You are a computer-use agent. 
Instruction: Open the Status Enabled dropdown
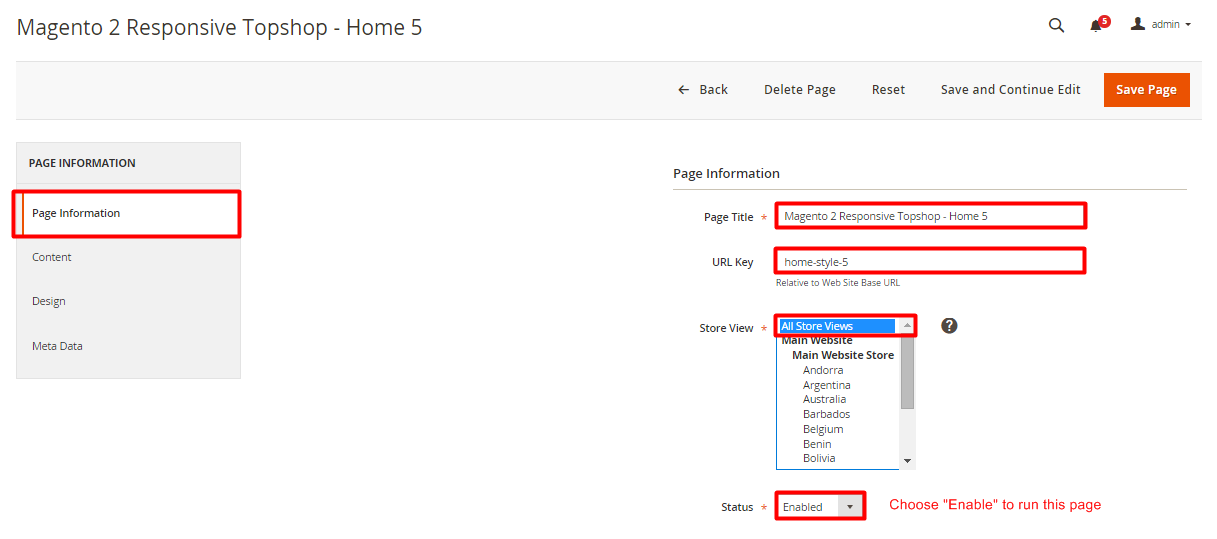coord(819,506)
